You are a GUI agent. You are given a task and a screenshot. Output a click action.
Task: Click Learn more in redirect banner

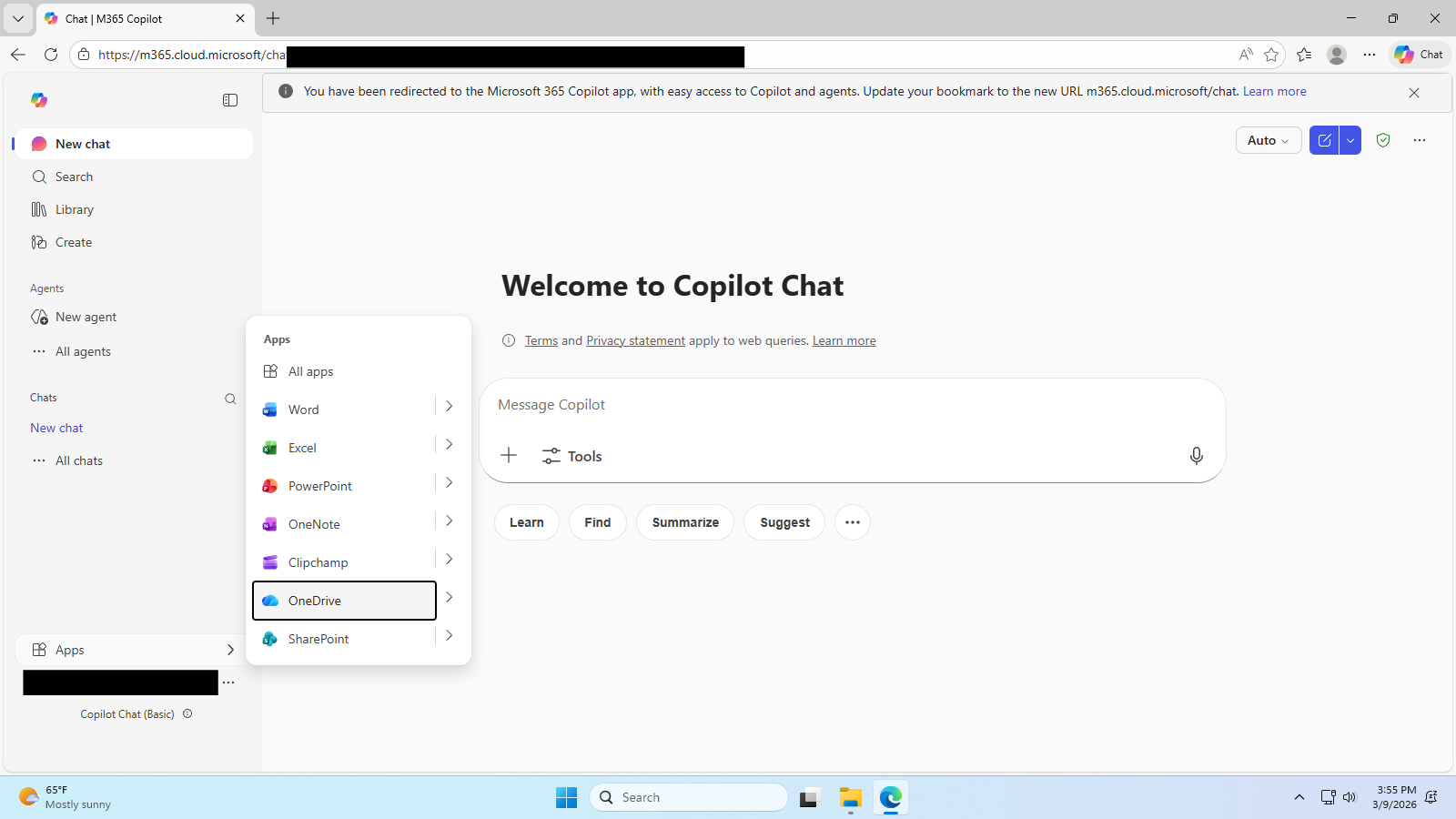pos(1274,92)
